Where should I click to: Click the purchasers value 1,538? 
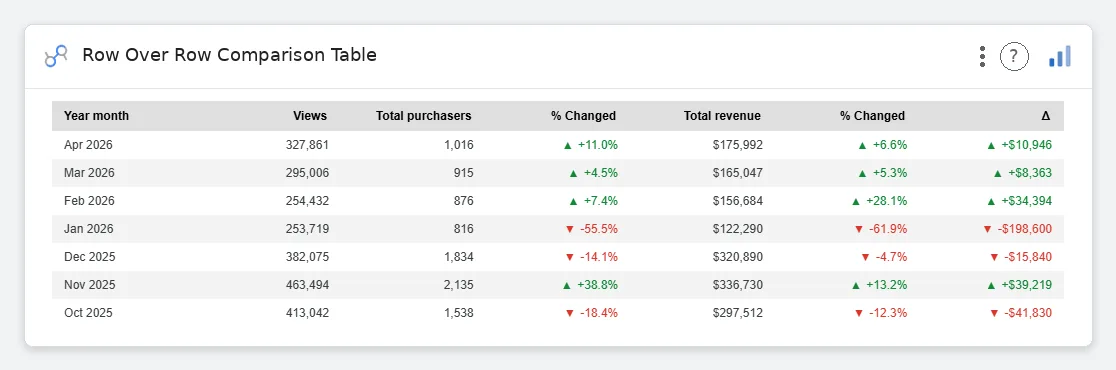point(459,313)
